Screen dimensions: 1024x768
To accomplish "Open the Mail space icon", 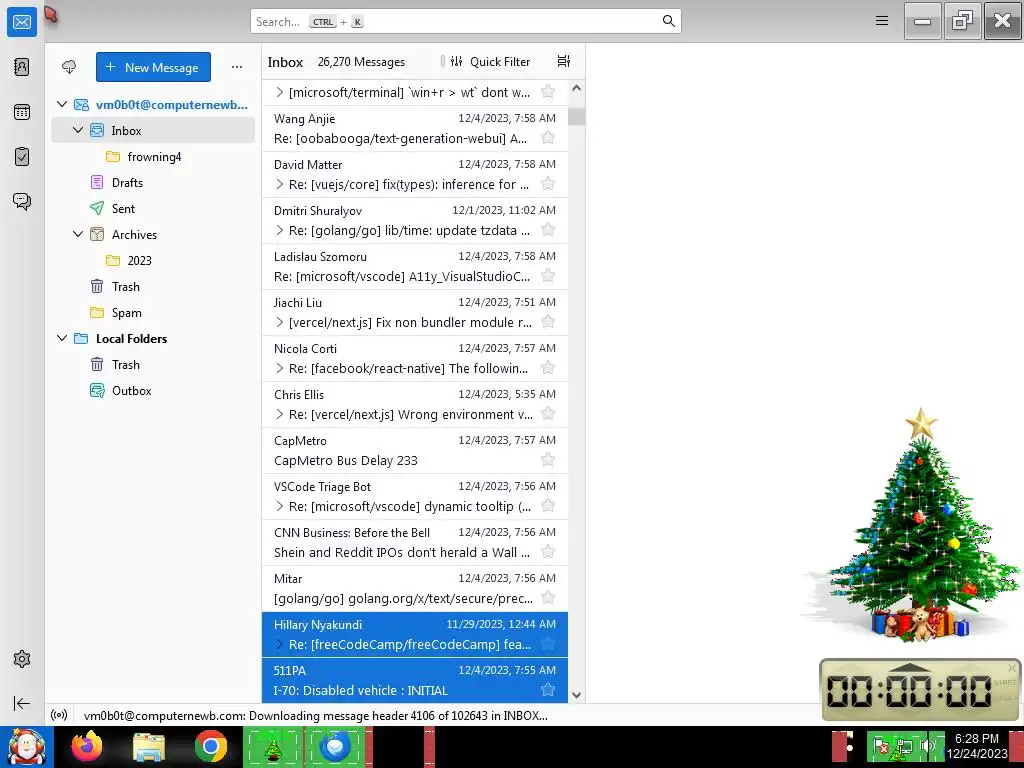I will [x=22, y=22].
